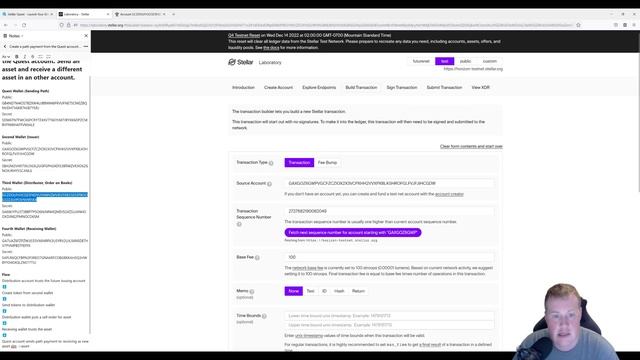Open the Notes panel title dropdown
The height and width of the screenshot is (360, 640).
[x=16, y=36]
